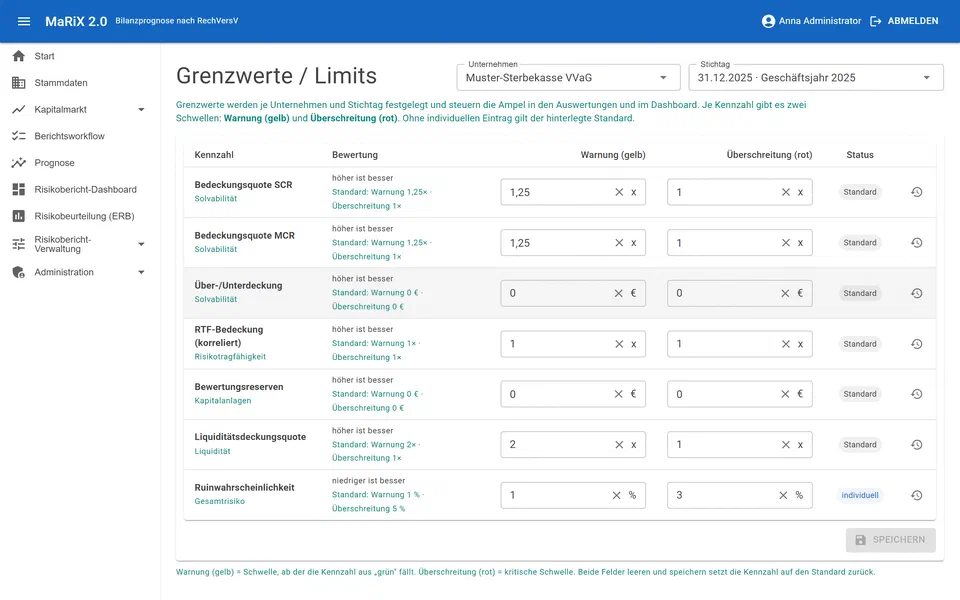Click the Überschreitung (rot) column header
This screenshot has width=960, height=600.
769,155
